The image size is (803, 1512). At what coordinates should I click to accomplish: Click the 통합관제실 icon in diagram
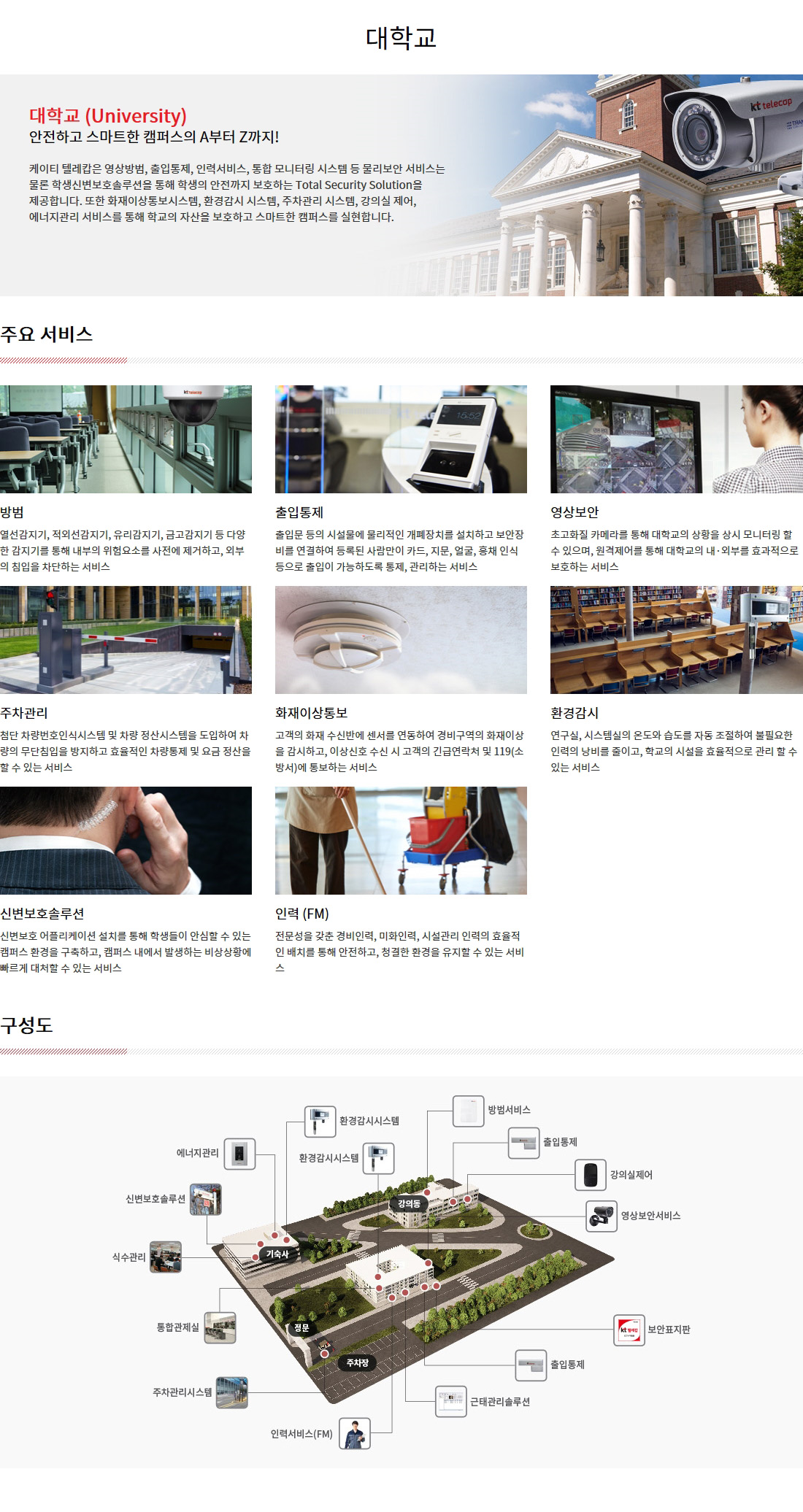[x=220, y=1327]
